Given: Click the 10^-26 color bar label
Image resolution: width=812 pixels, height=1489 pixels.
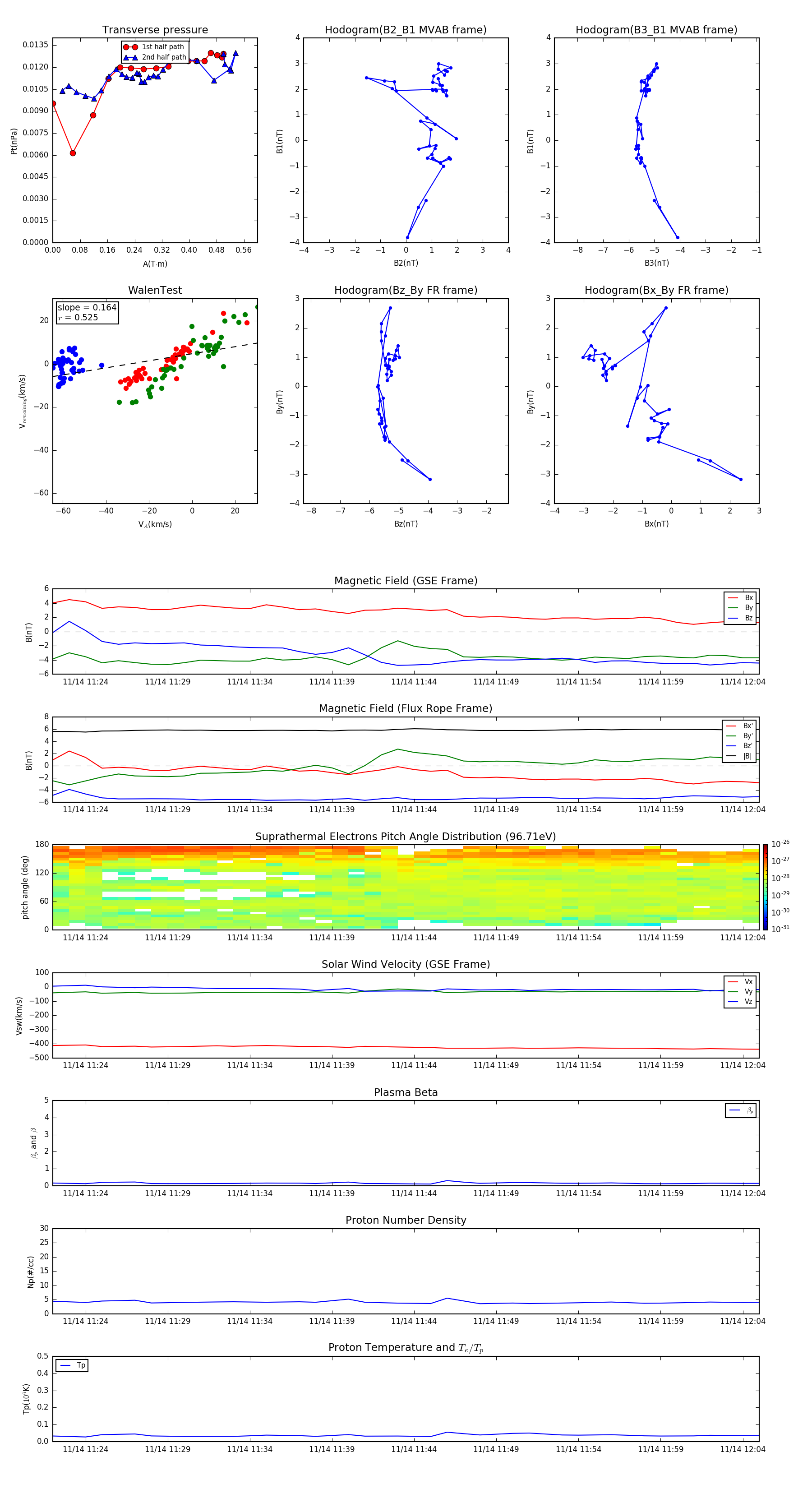Looking at the screenshot, I should coord(780,844).
